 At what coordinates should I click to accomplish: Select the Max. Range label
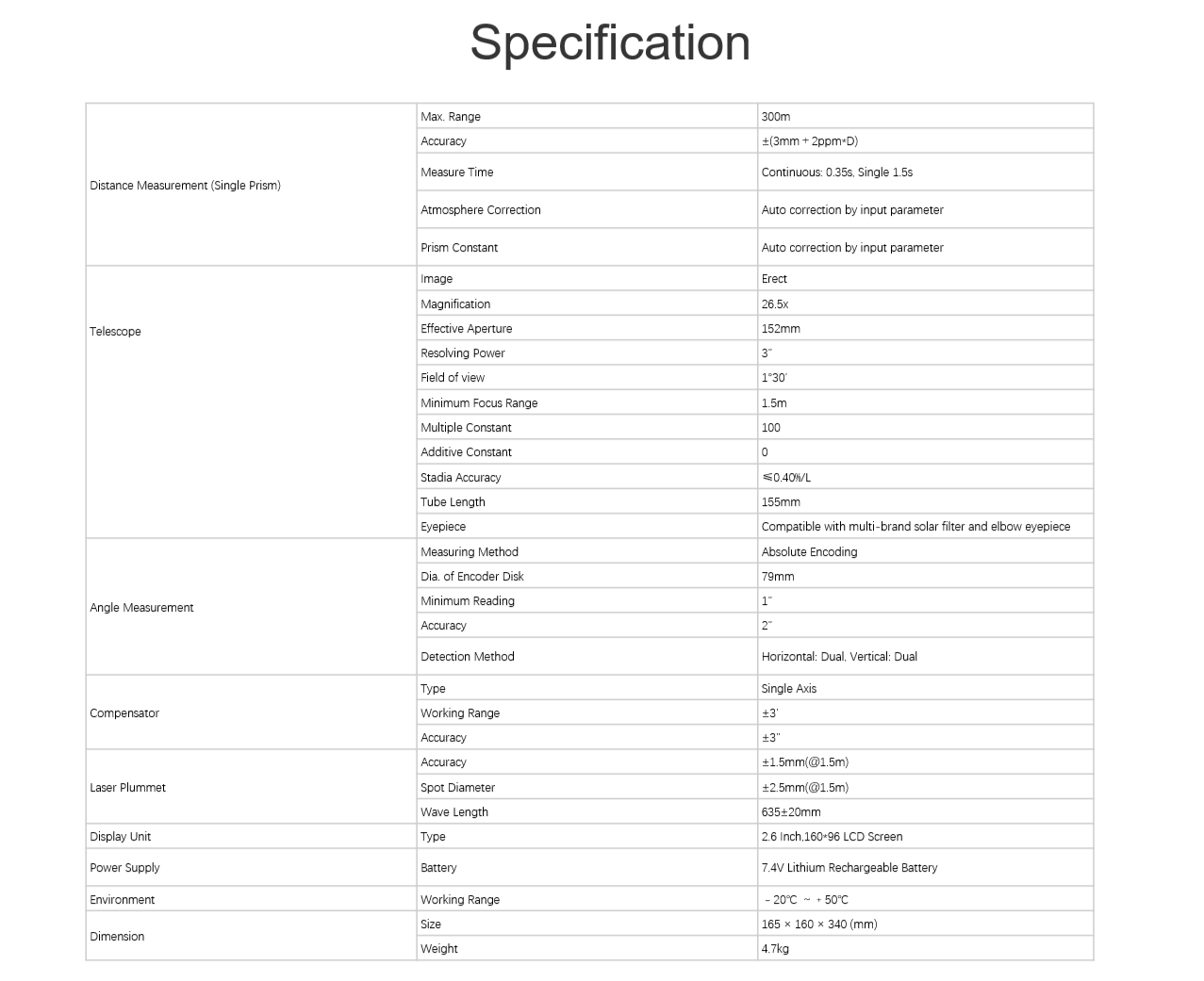[451, 117]
